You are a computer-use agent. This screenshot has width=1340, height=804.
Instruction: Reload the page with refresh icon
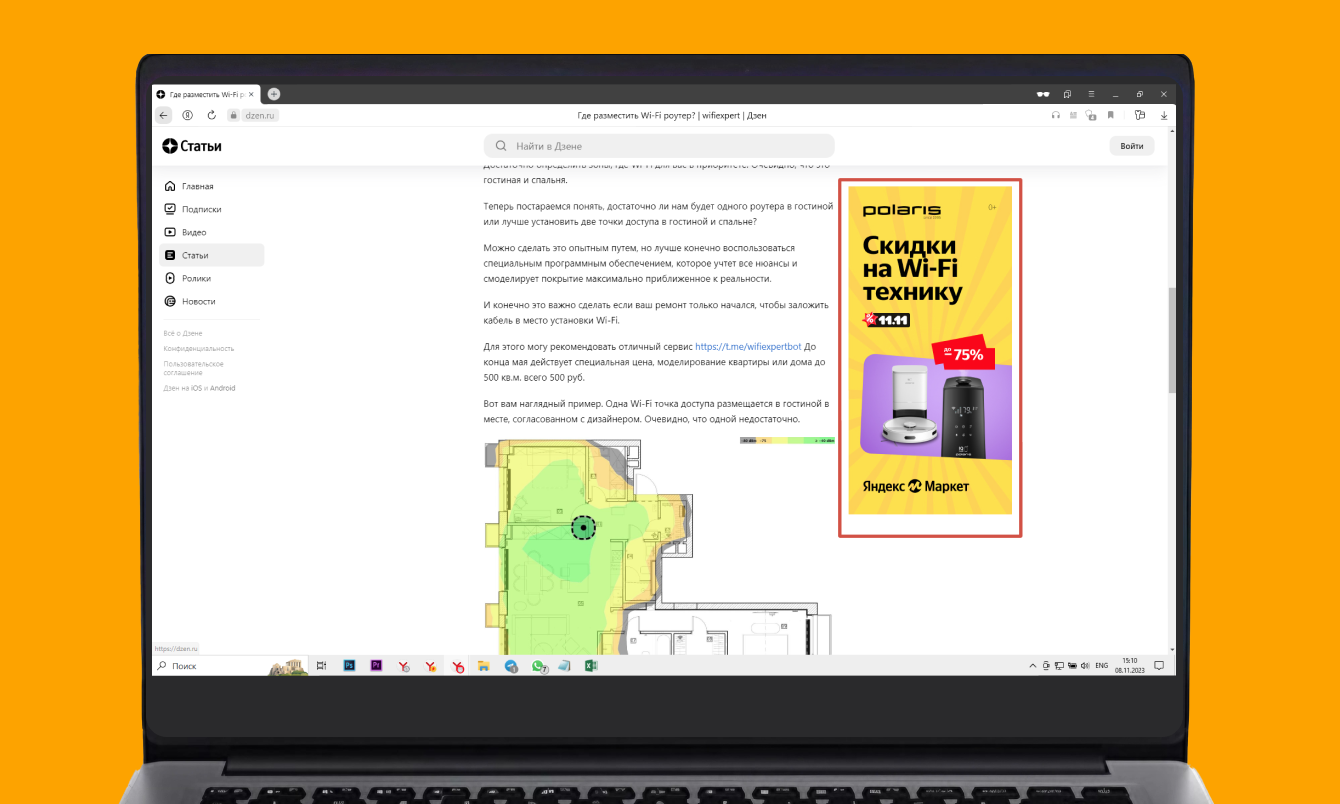211,115
